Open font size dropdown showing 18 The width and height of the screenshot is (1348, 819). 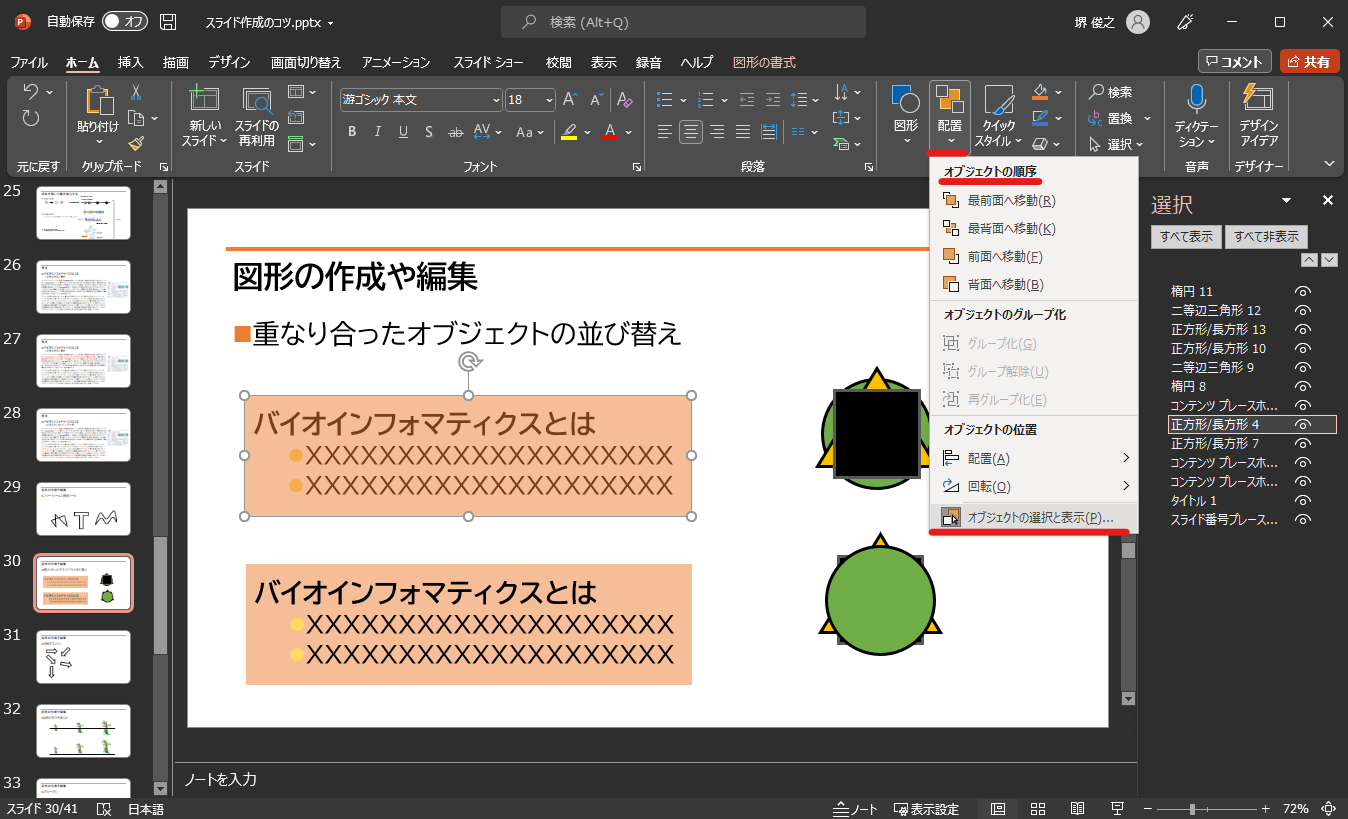pos(549,100)
